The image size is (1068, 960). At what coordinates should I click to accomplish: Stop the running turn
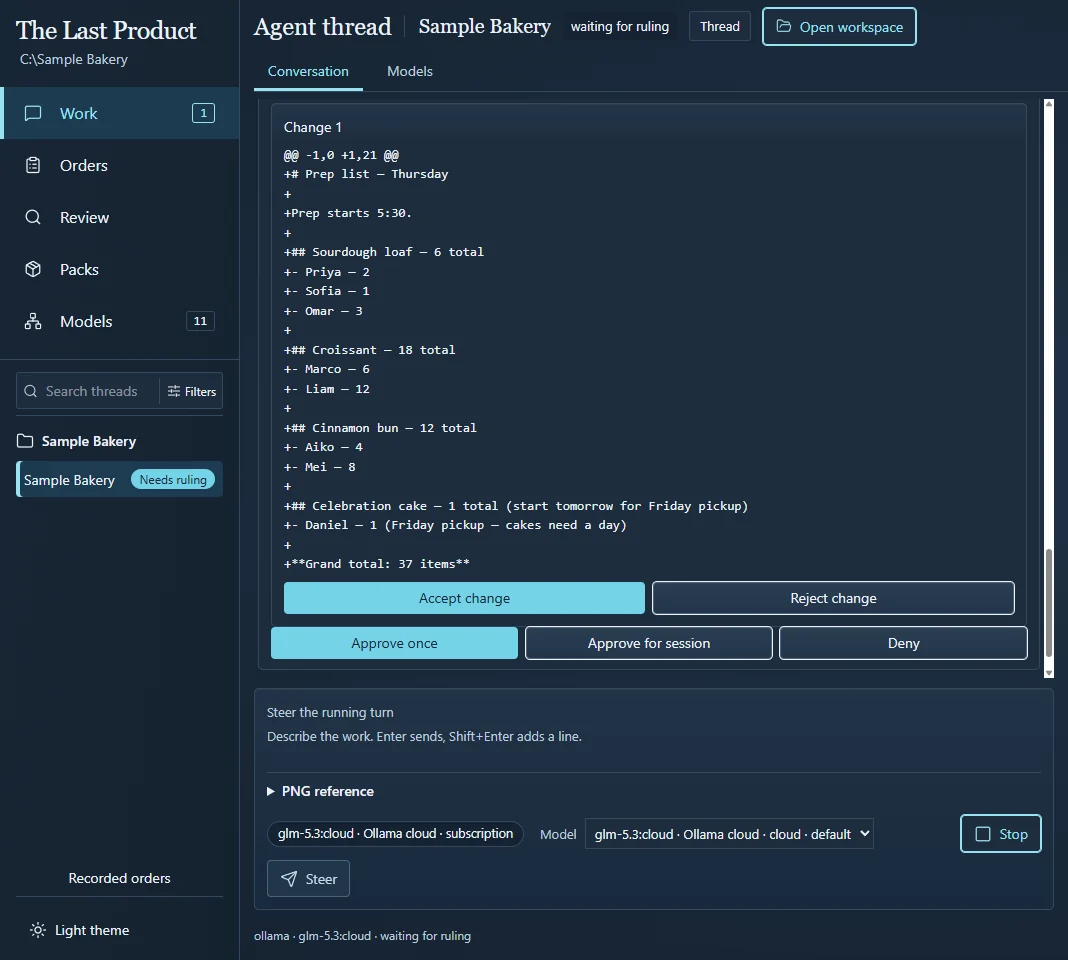pyautogui.click(x=1001, y=834)
